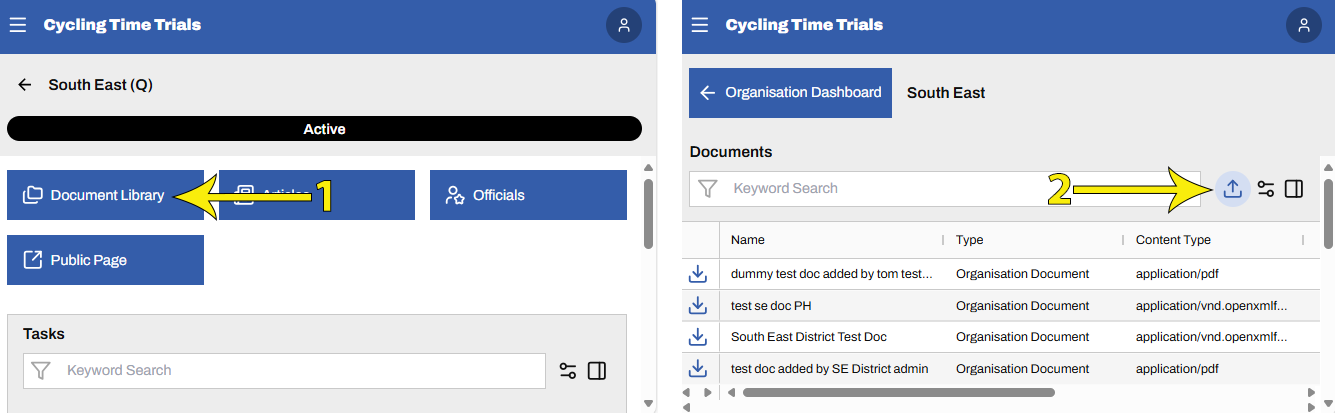
Task: Toggle the Tasks side panel layout icon
Action: (x=597, y=371)
